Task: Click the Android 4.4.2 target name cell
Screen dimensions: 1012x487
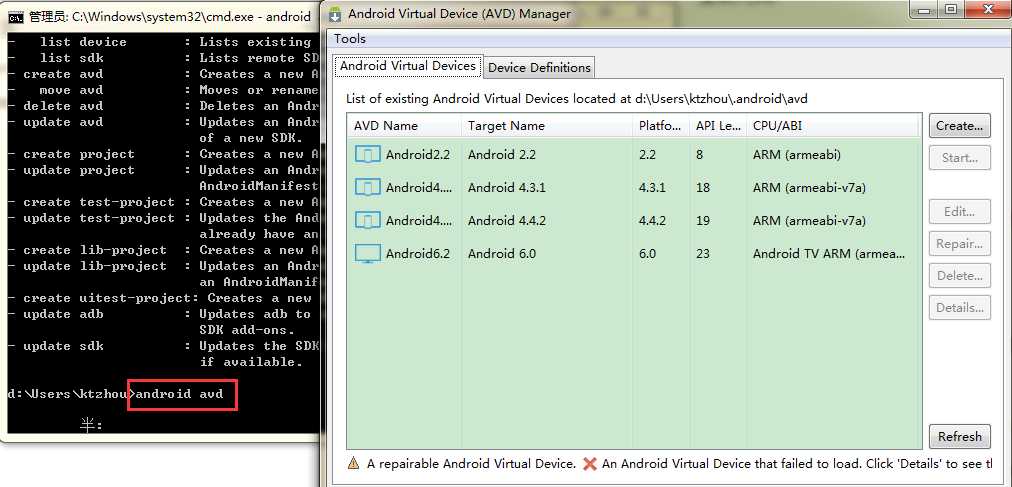Action: pyautogui.click(x=507, y=221)
